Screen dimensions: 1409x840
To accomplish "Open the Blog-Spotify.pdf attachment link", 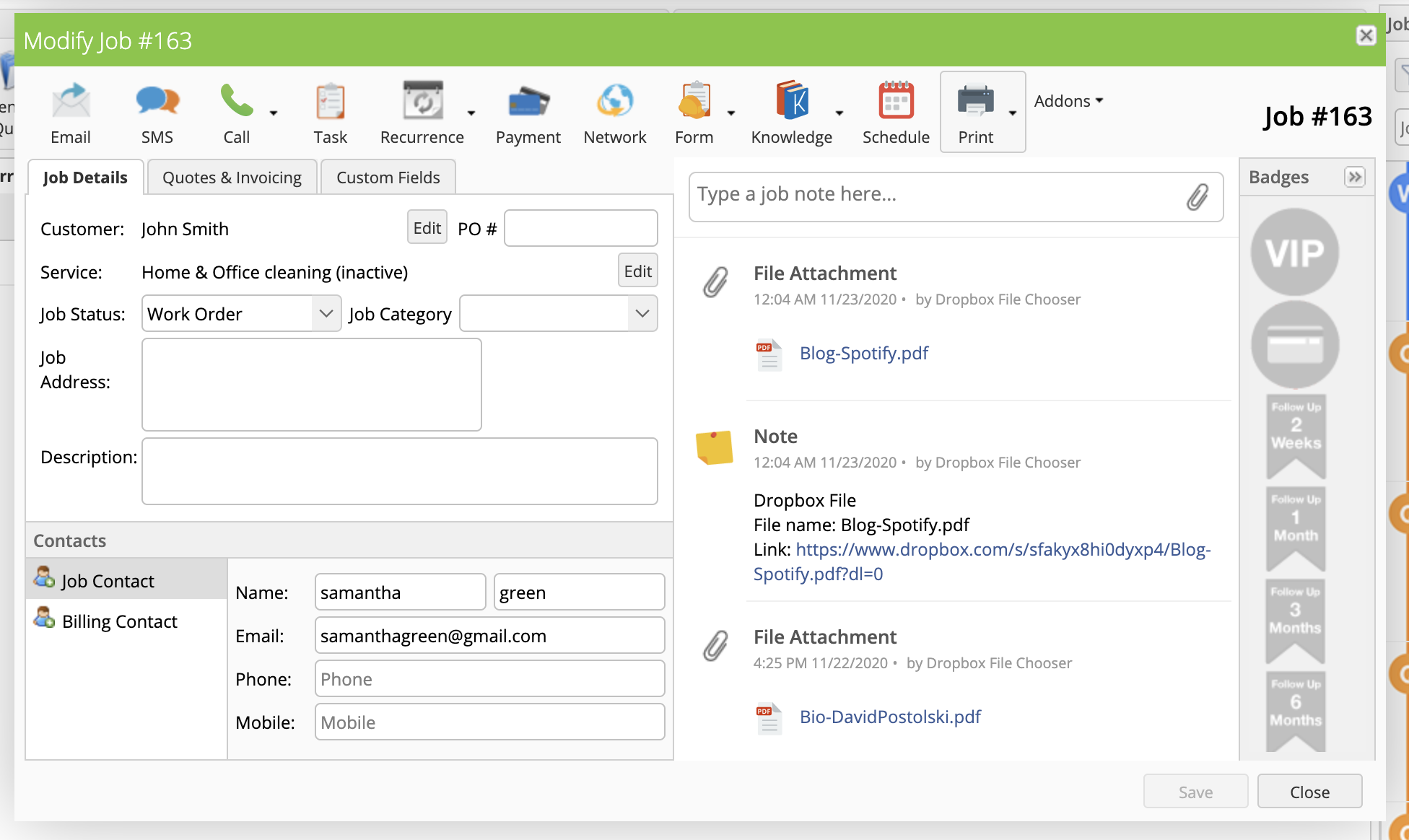I will [x=863, y=353].
